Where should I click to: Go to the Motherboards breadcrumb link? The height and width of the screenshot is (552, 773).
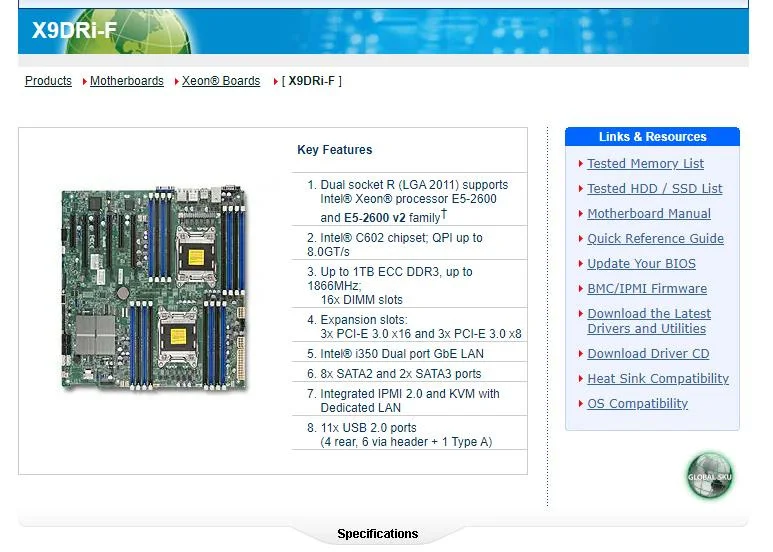click(x=127, y=81)
